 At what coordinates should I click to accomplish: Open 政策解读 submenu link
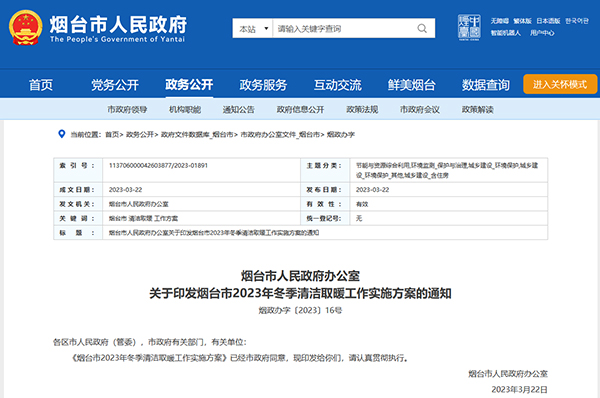(478, 110)
